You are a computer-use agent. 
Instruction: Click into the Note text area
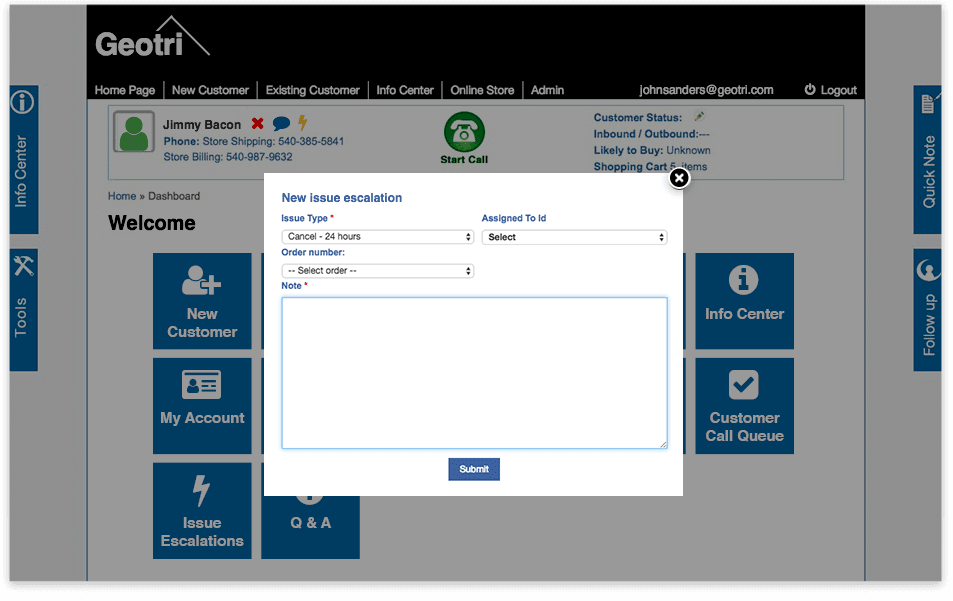pyautogui.click(x=474, y=373)
